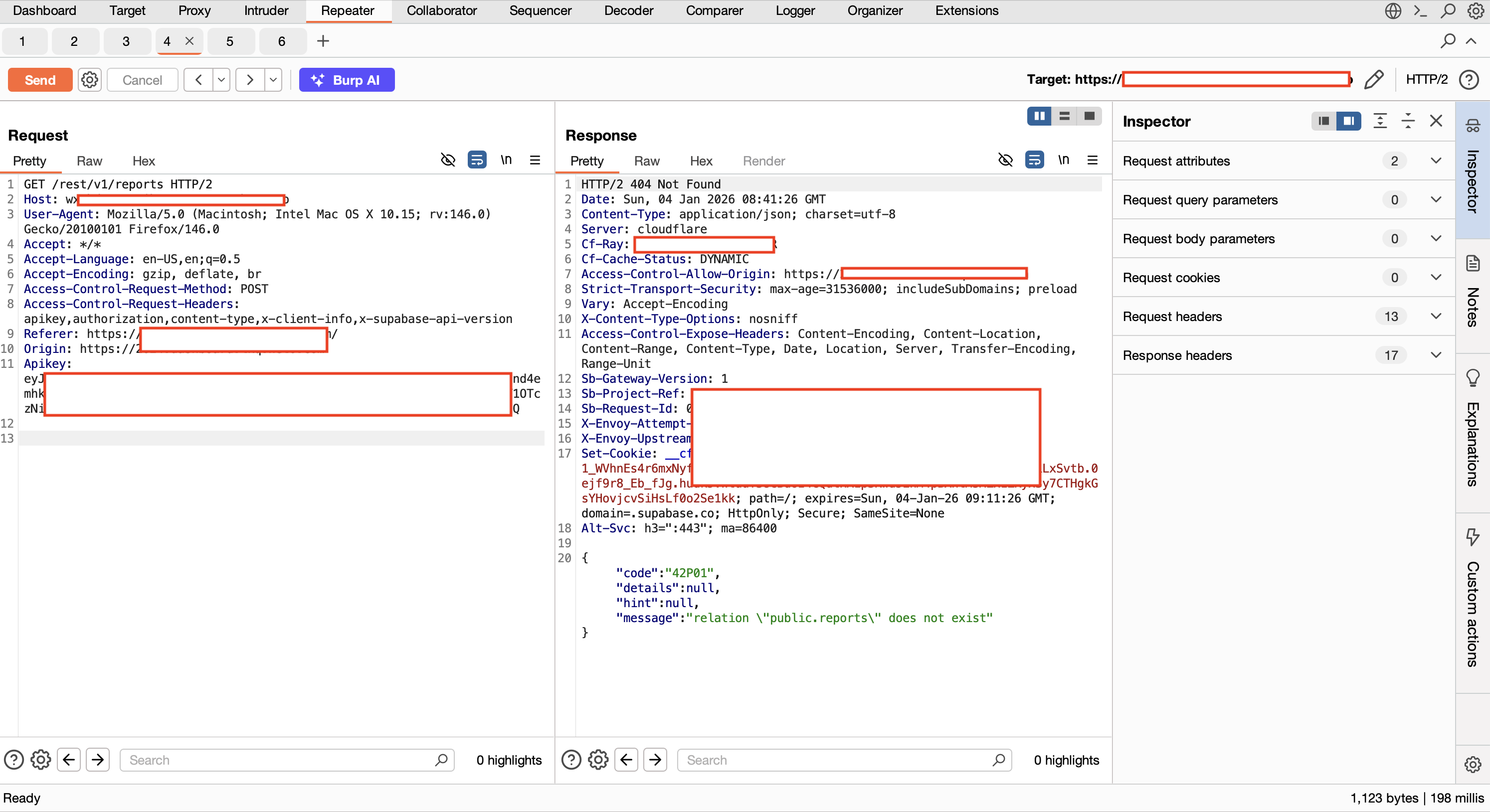Edit target with the pencil icon

(1374, 79)
